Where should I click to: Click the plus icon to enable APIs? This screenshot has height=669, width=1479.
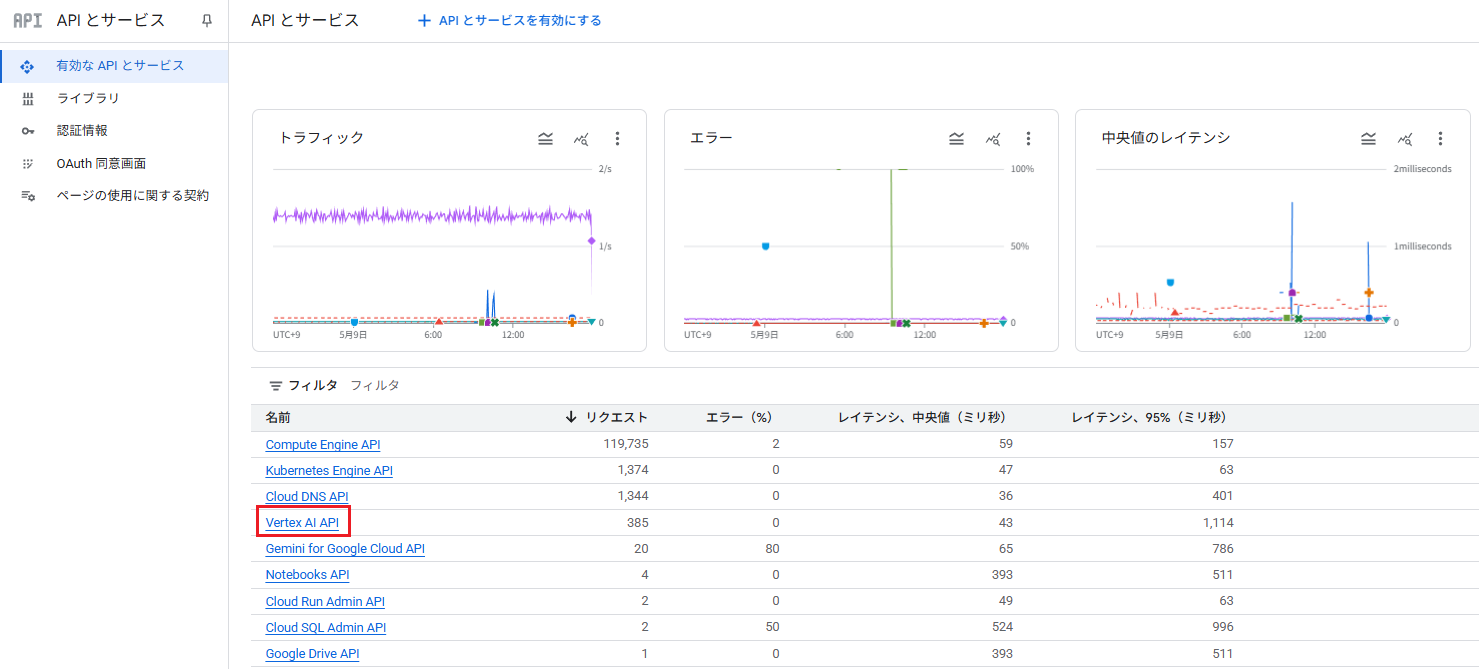point(424,20)
